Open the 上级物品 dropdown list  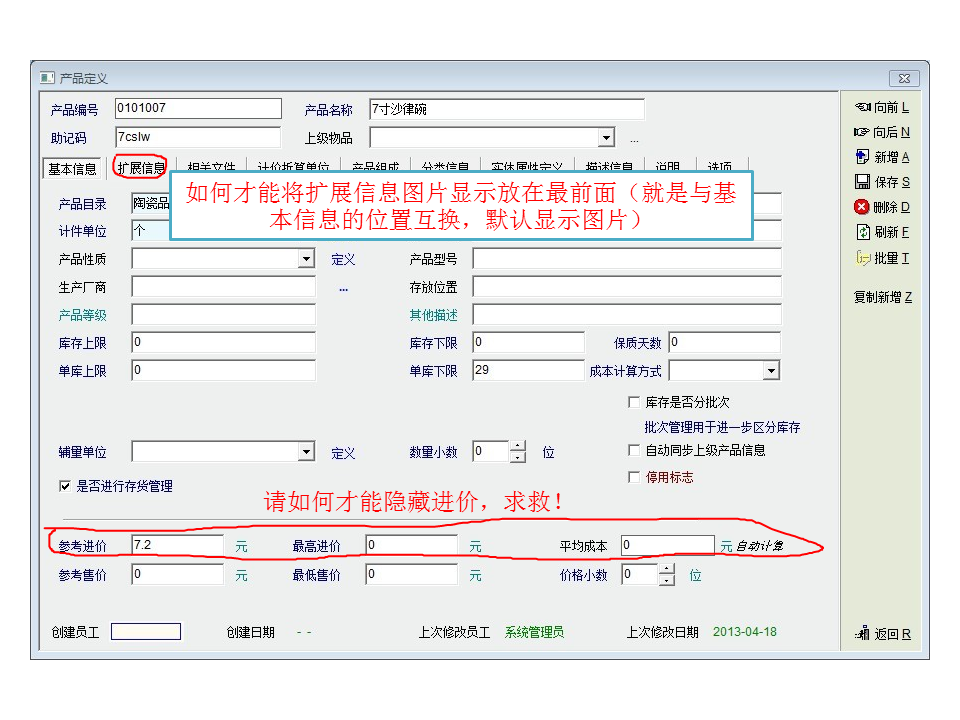click(606, 138)
